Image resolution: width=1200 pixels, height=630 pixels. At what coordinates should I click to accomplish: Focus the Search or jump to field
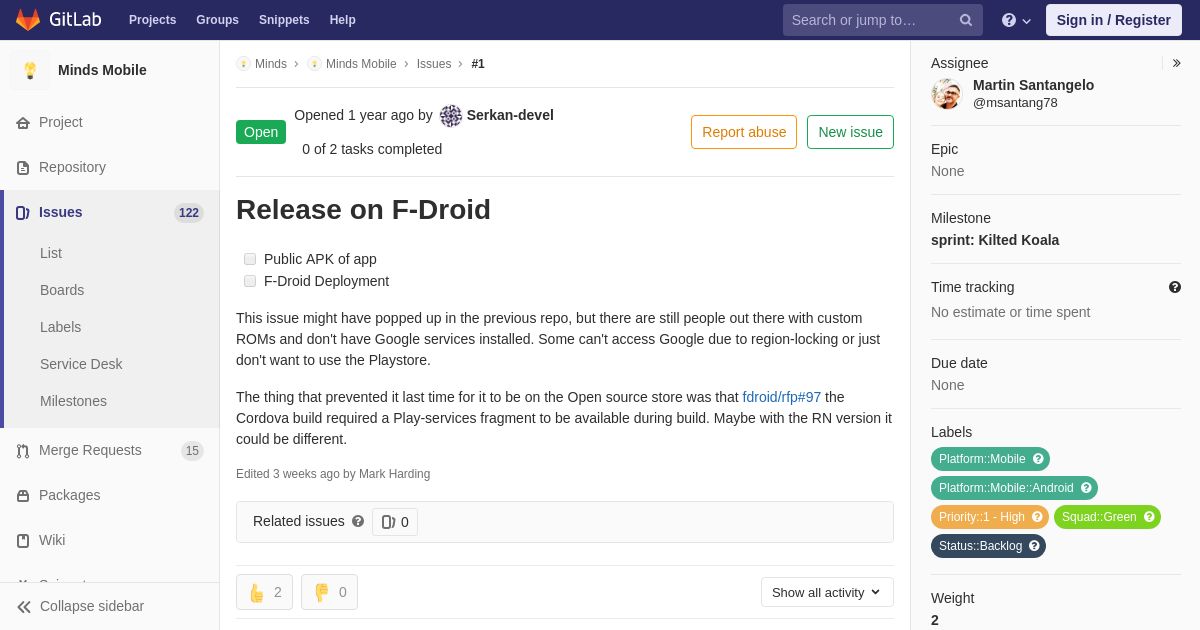[x=870, y=20]
